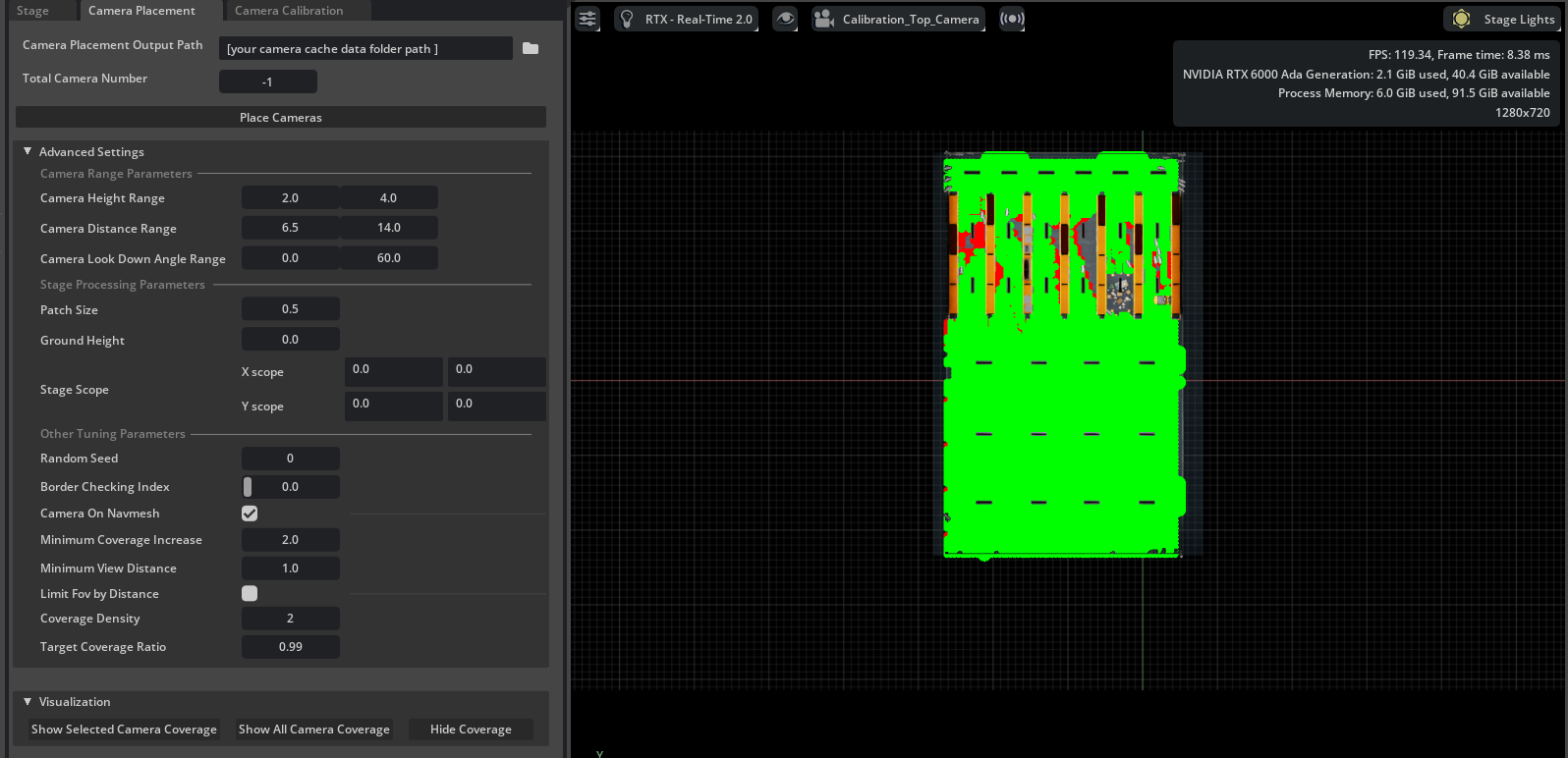Open viewport settings sliders icon
1568x758 pixels.
pyautogui.click(x=588, y=19)
